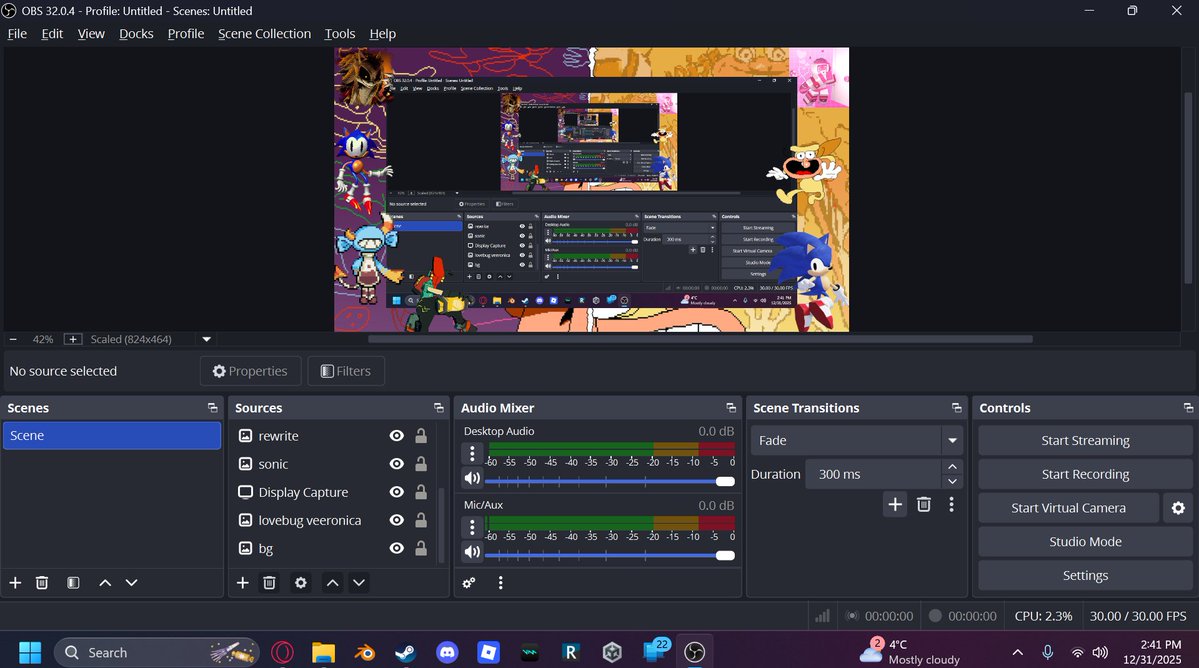Move source down arrow in Sources panel

coord(359,582)
